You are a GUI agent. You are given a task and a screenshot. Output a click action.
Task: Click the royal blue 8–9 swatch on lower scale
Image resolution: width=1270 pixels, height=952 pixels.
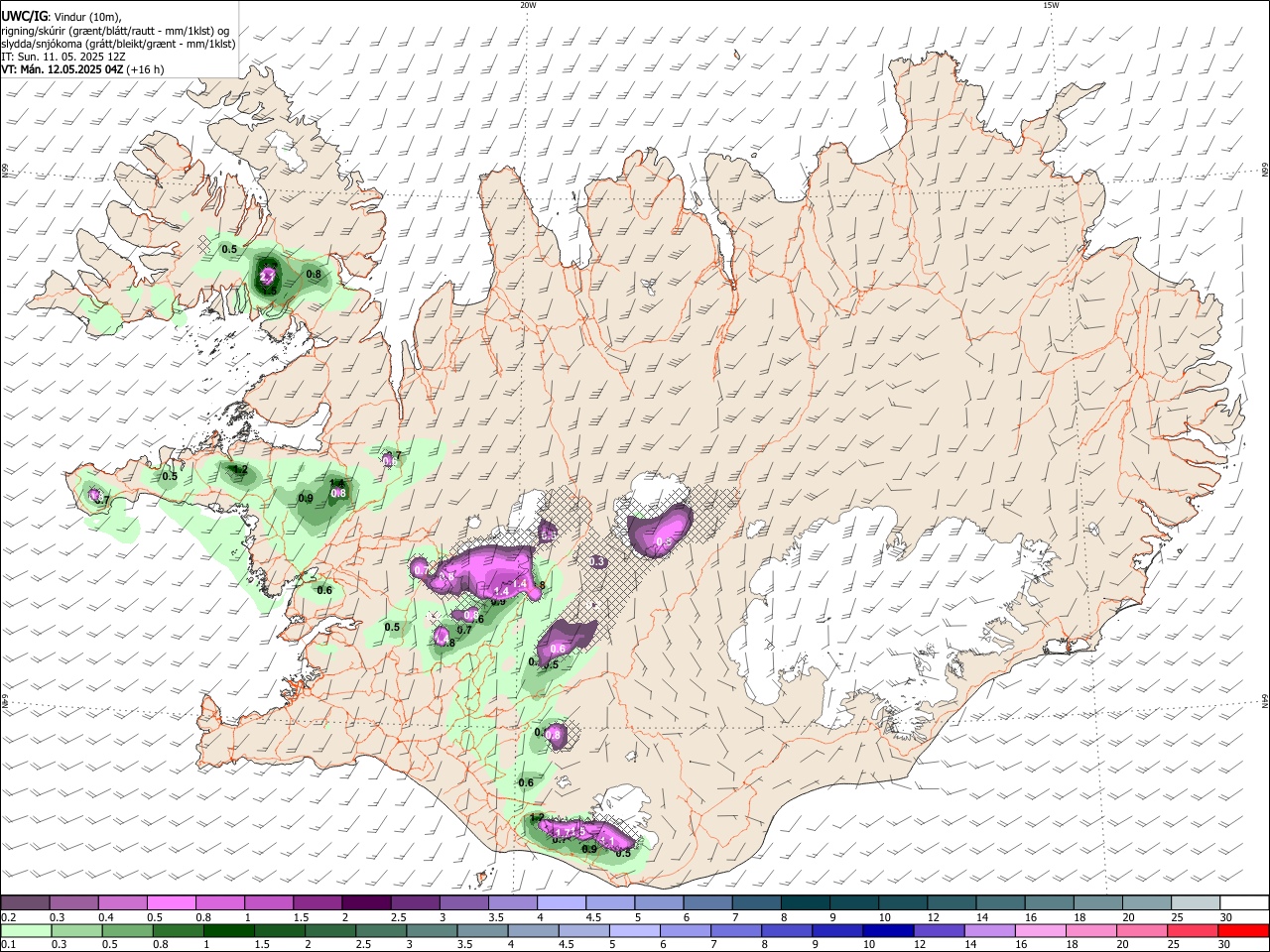coord(789,930)
